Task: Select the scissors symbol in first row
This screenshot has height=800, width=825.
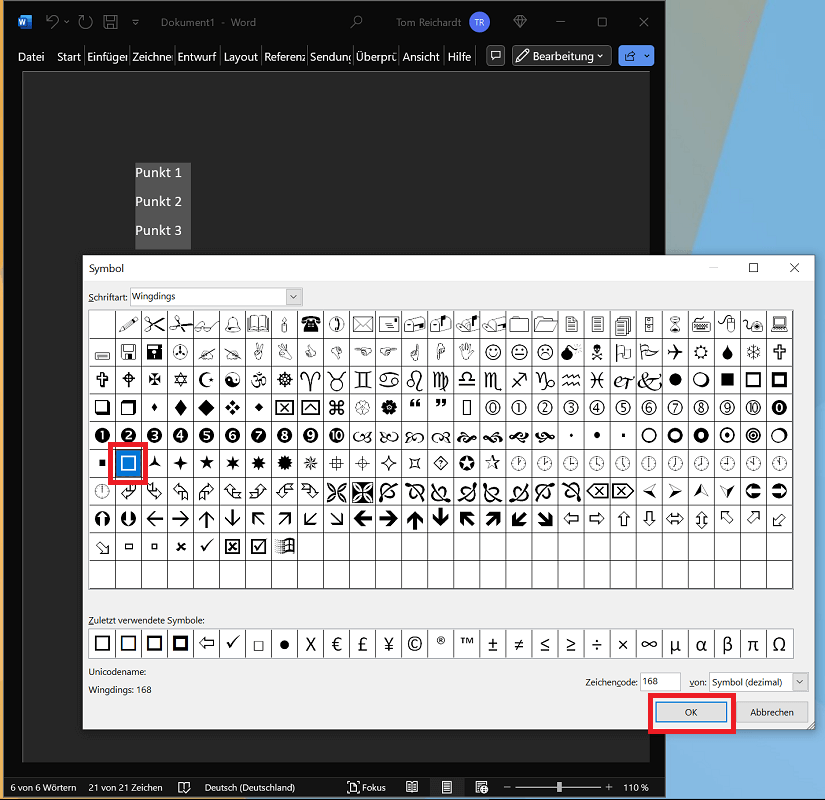Action: [x=154, y=324]
